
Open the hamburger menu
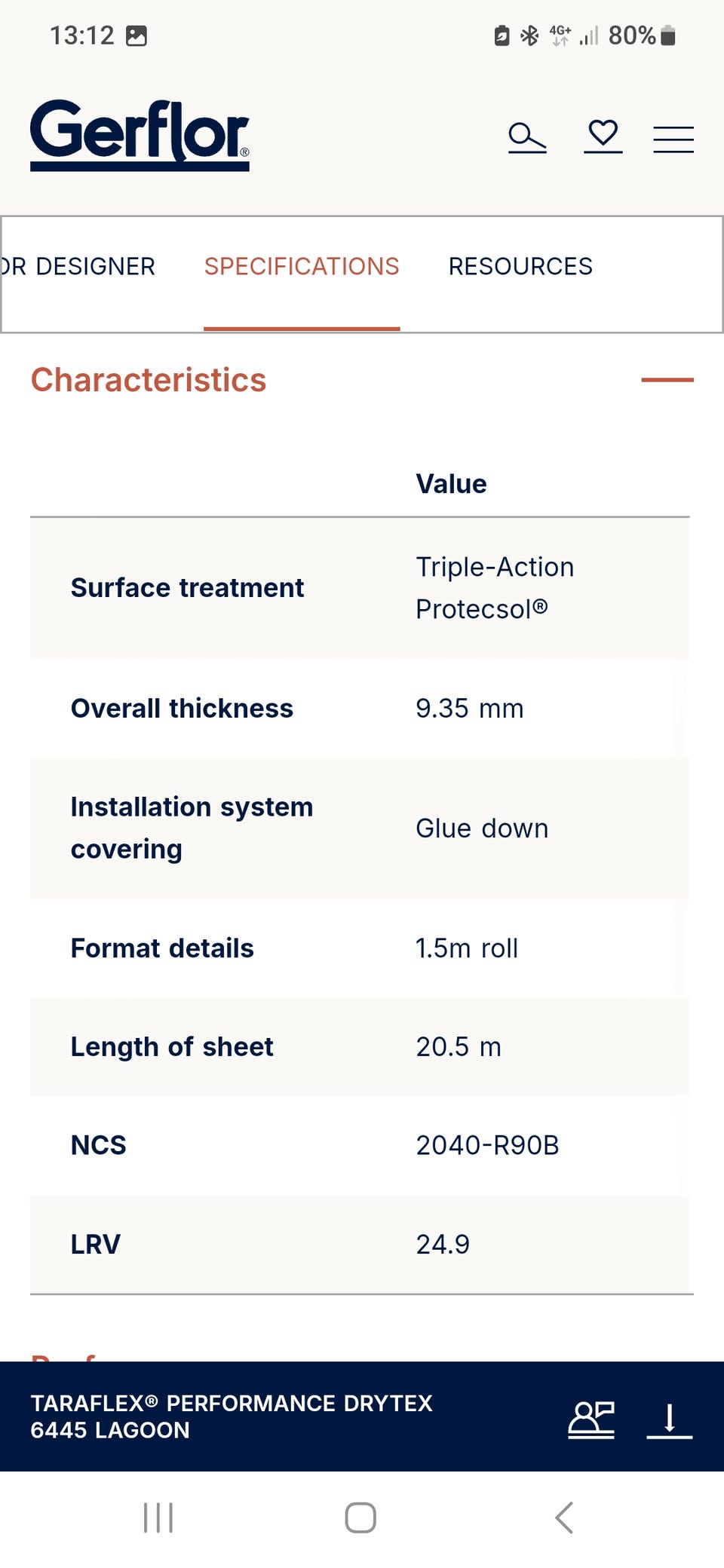673,139
